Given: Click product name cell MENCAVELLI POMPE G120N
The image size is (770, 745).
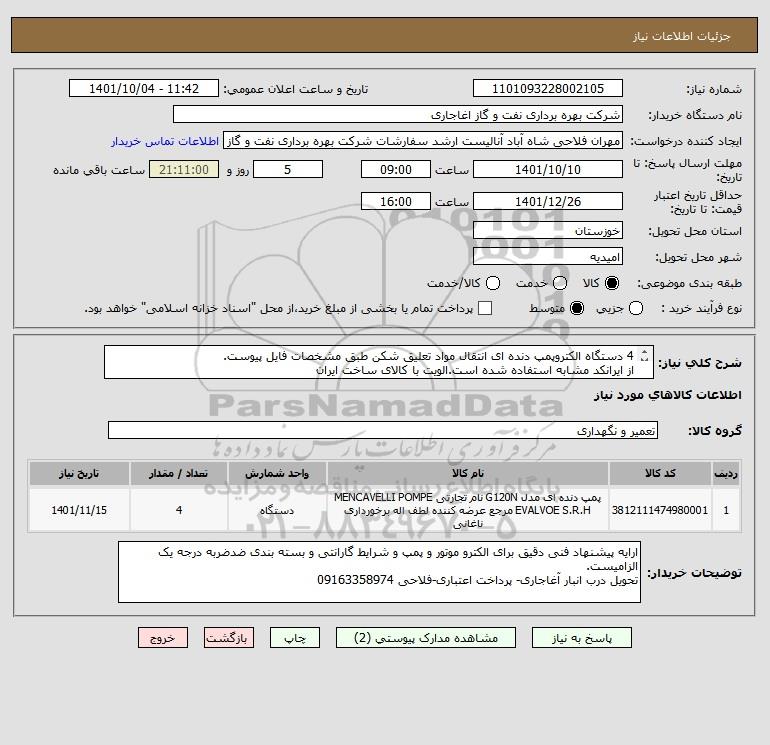Looking at the screenshot, I should [468, 510].
